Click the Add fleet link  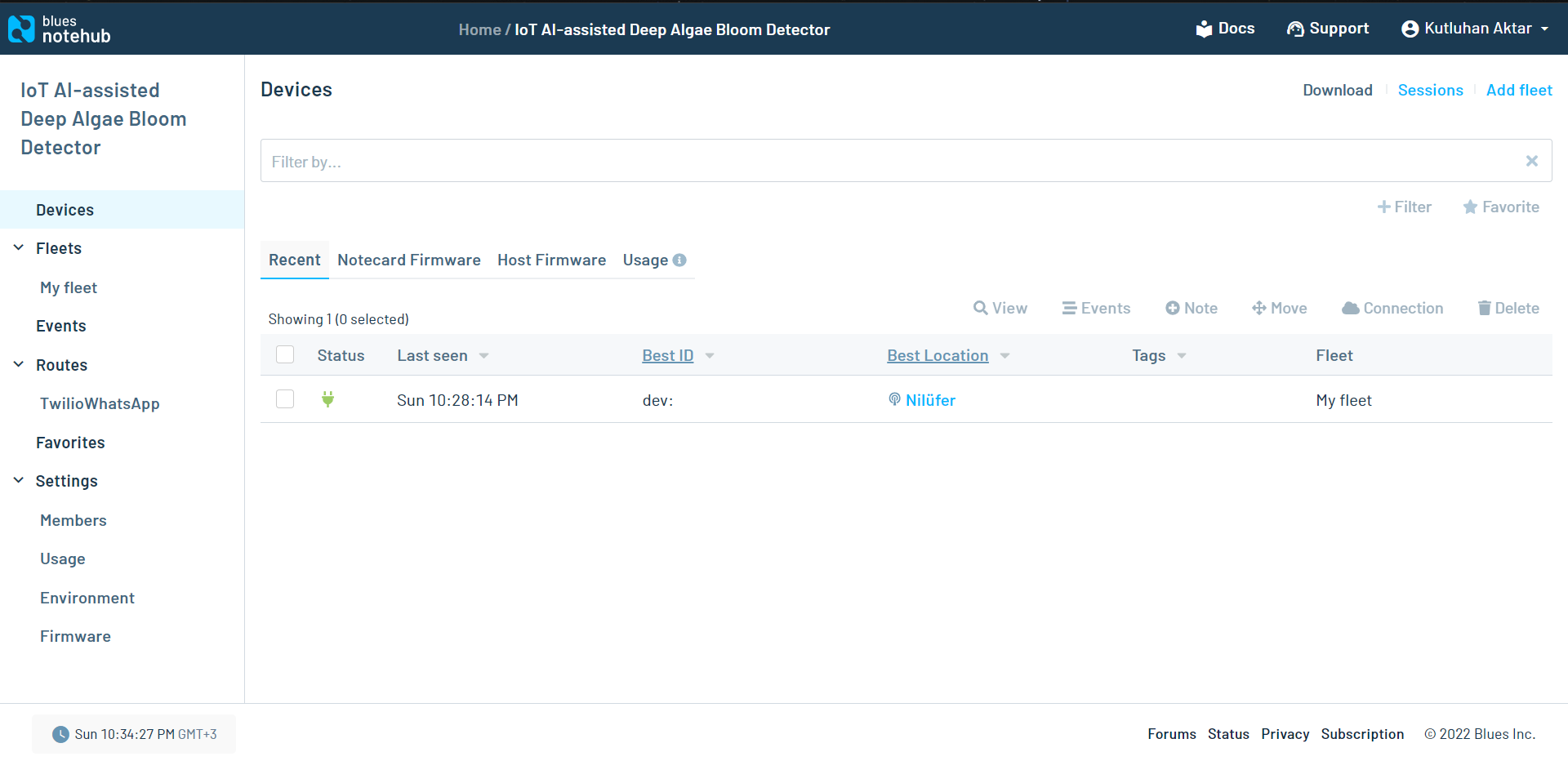pos(1519,90)
